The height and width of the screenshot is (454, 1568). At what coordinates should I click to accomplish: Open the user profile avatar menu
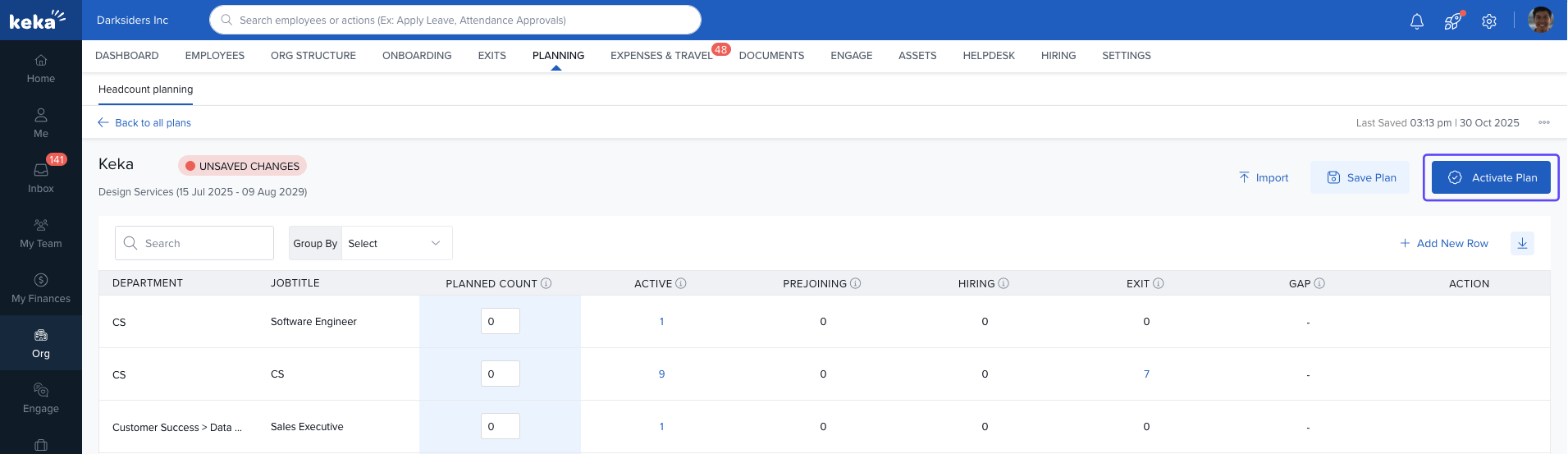pos(1540,20)
